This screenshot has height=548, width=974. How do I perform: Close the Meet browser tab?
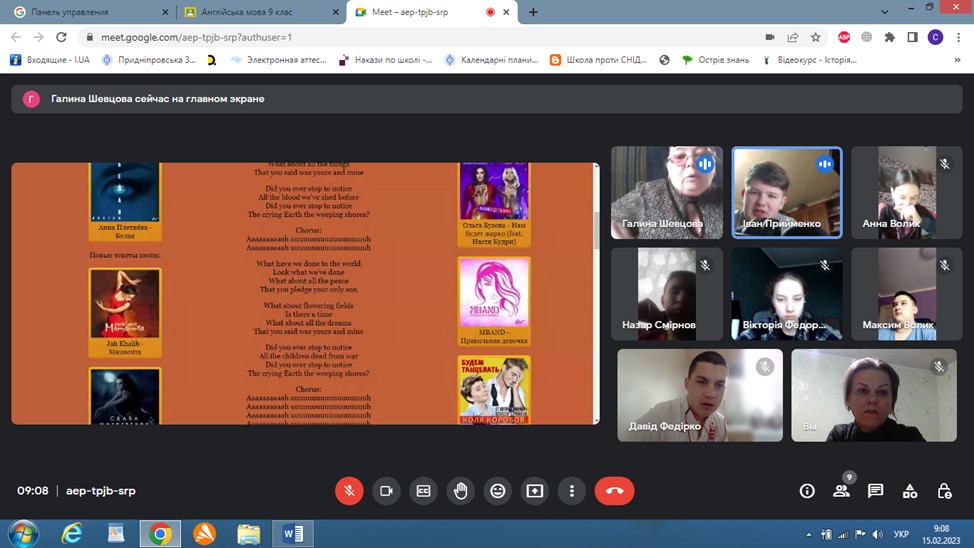coord(506,12)
